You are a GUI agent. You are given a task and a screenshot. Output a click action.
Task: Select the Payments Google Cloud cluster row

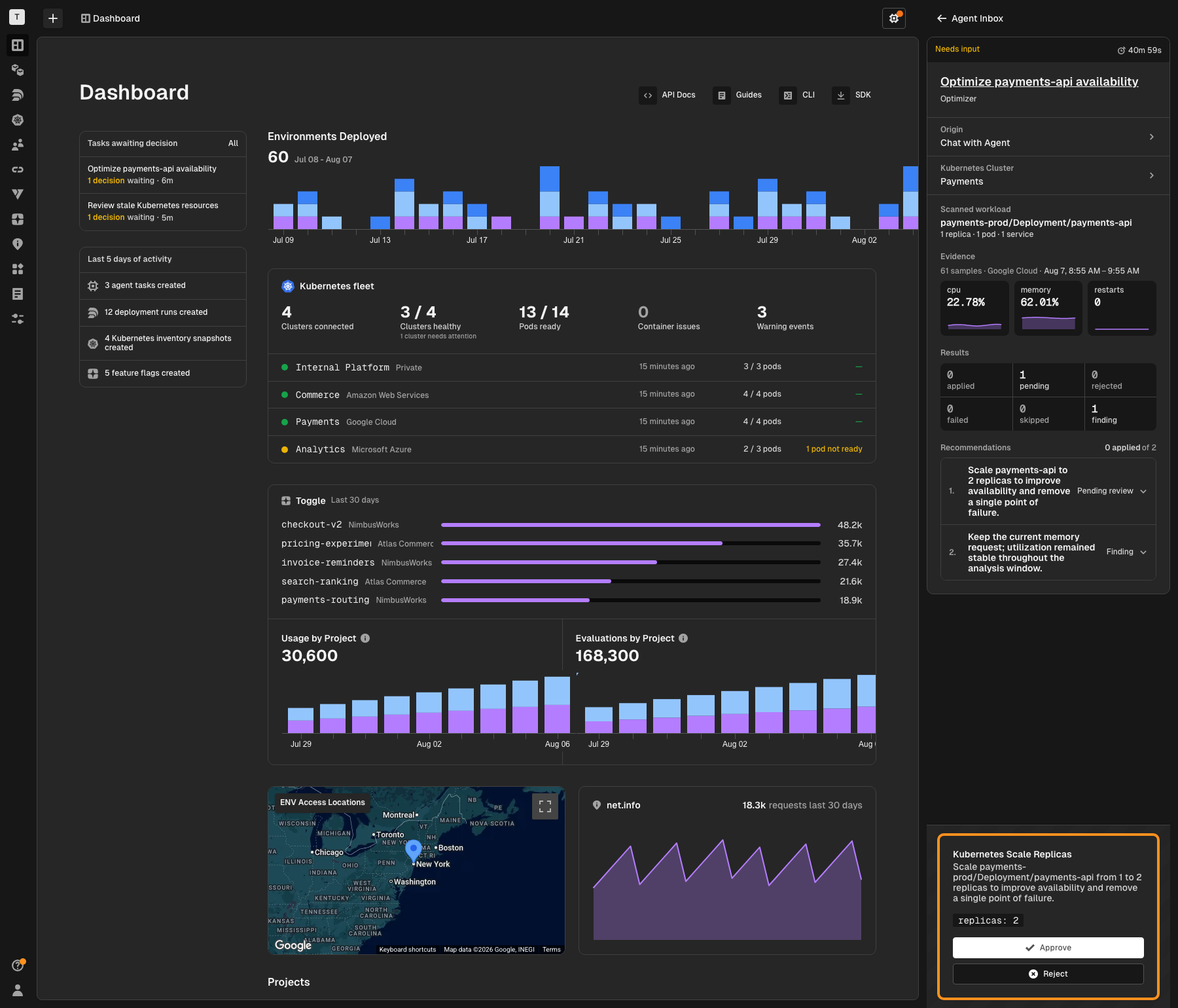pyautogui.click(x=572, y=422)
